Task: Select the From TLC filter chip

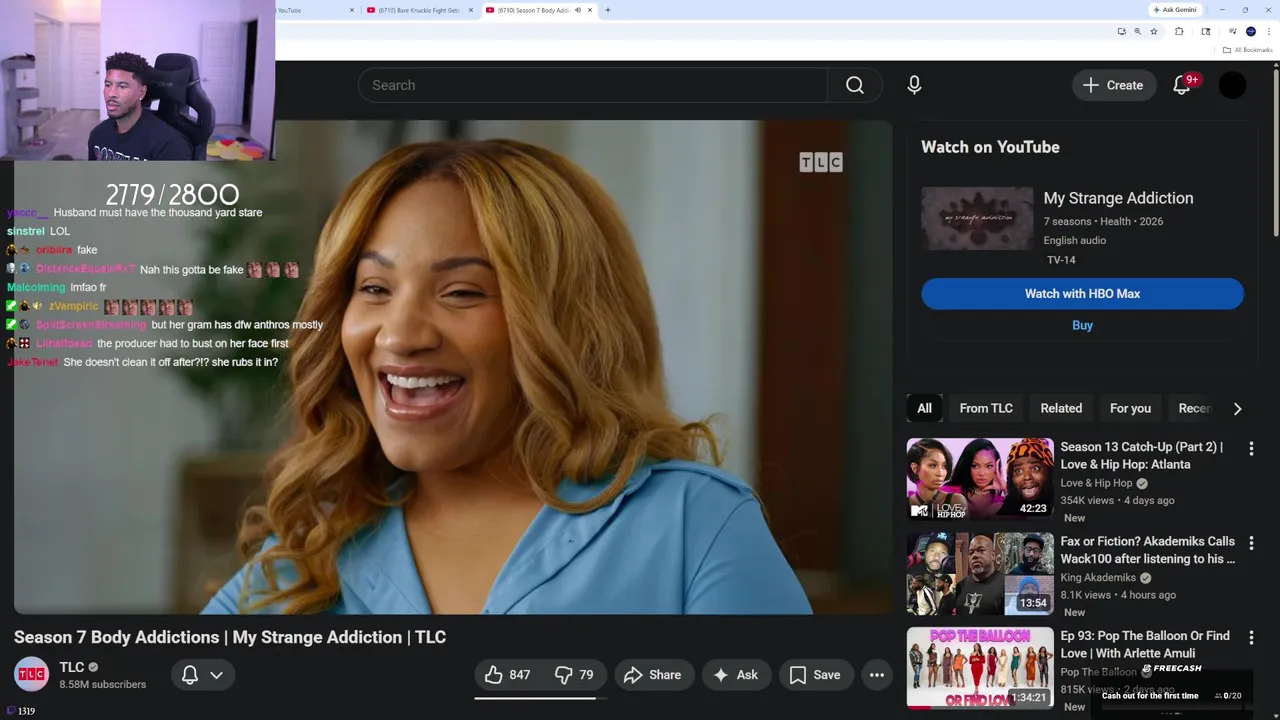Action: pos(986,408)
